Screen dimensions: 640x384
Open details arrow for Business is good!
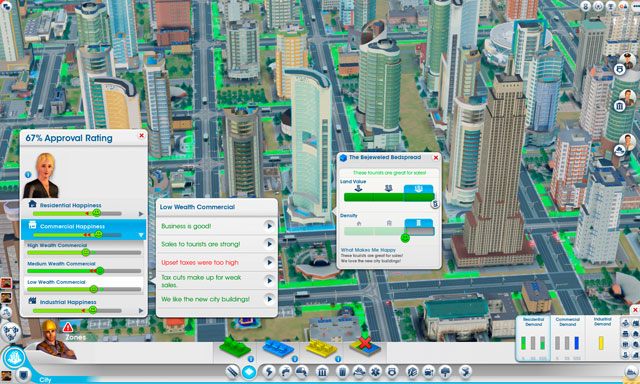pyautogui.click(x=269, y=226)
